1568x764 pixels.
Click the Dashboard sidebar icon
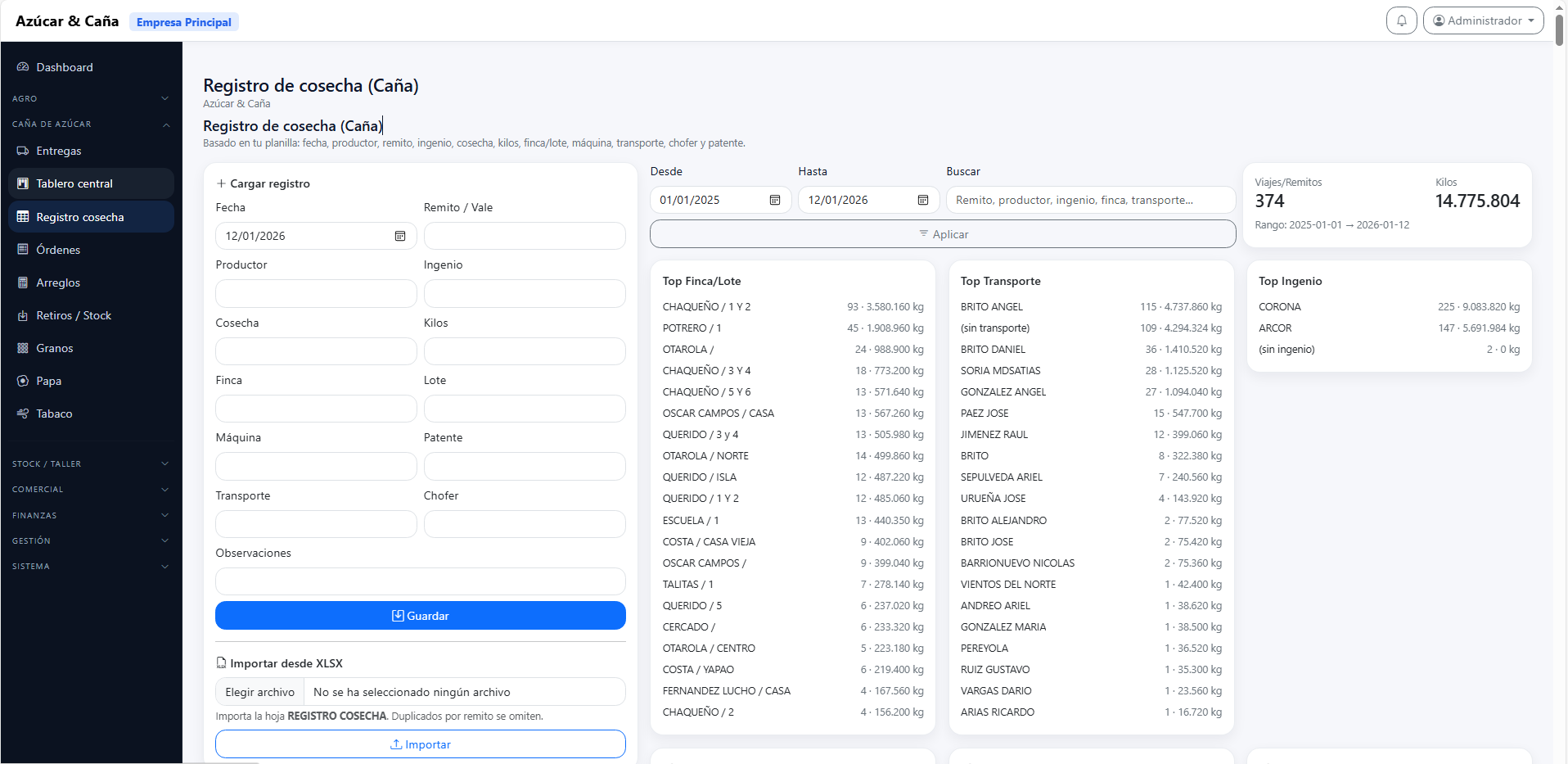click(x=23, y=67)
